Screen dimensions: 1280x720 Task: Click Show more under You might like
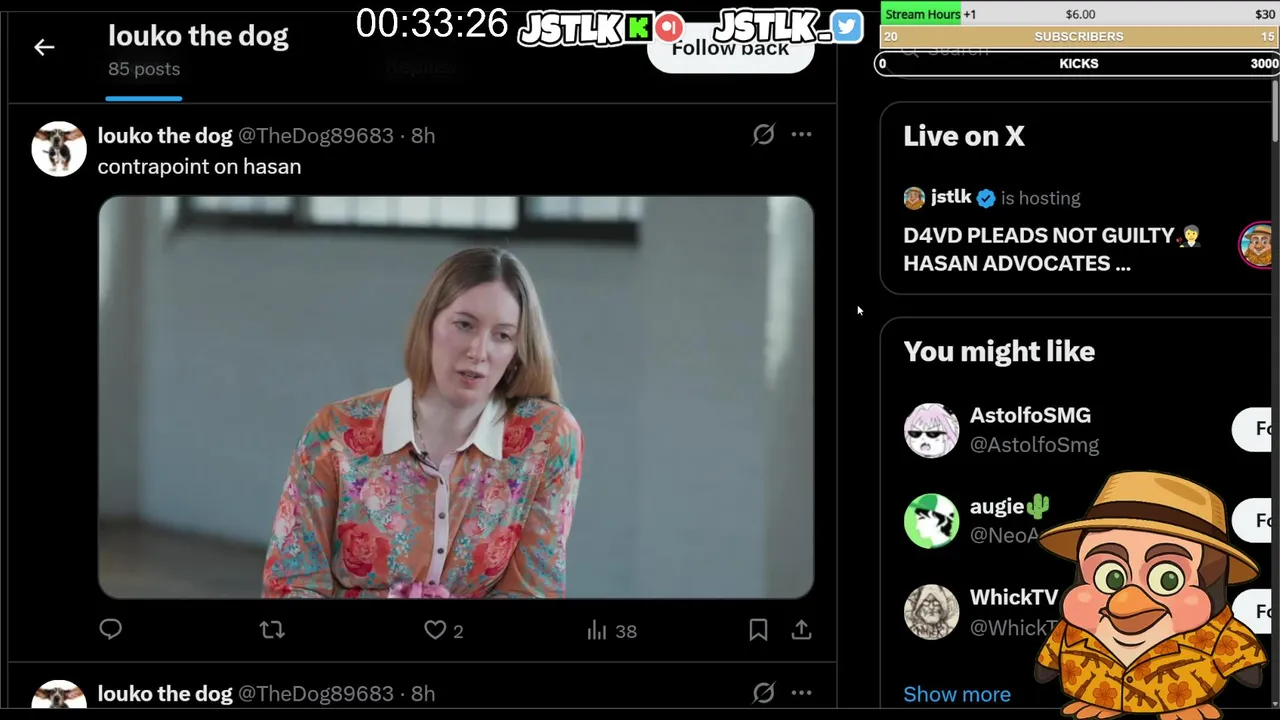click(957, 694)
